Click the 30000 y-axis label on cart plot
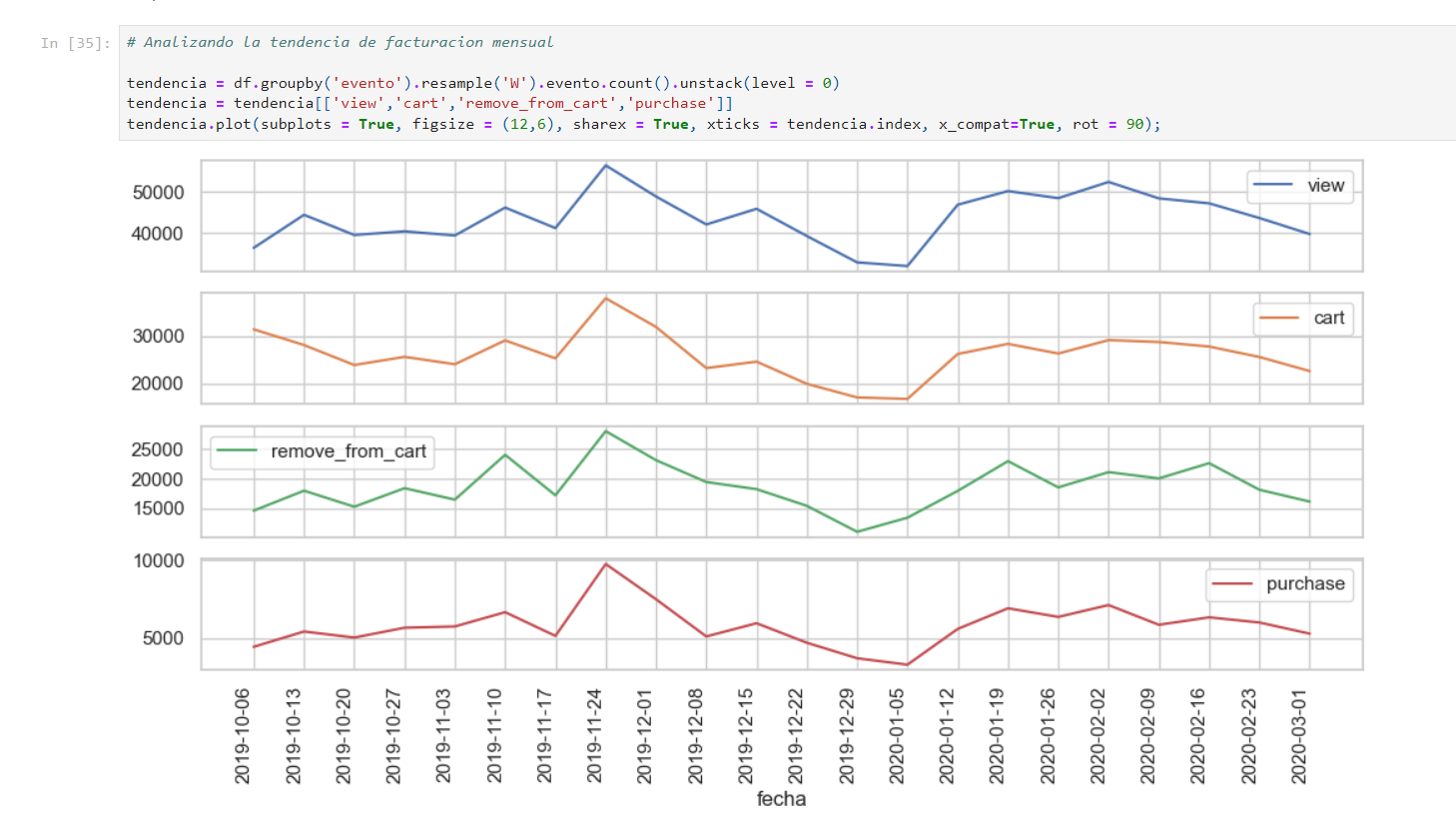 coord(158,337)
